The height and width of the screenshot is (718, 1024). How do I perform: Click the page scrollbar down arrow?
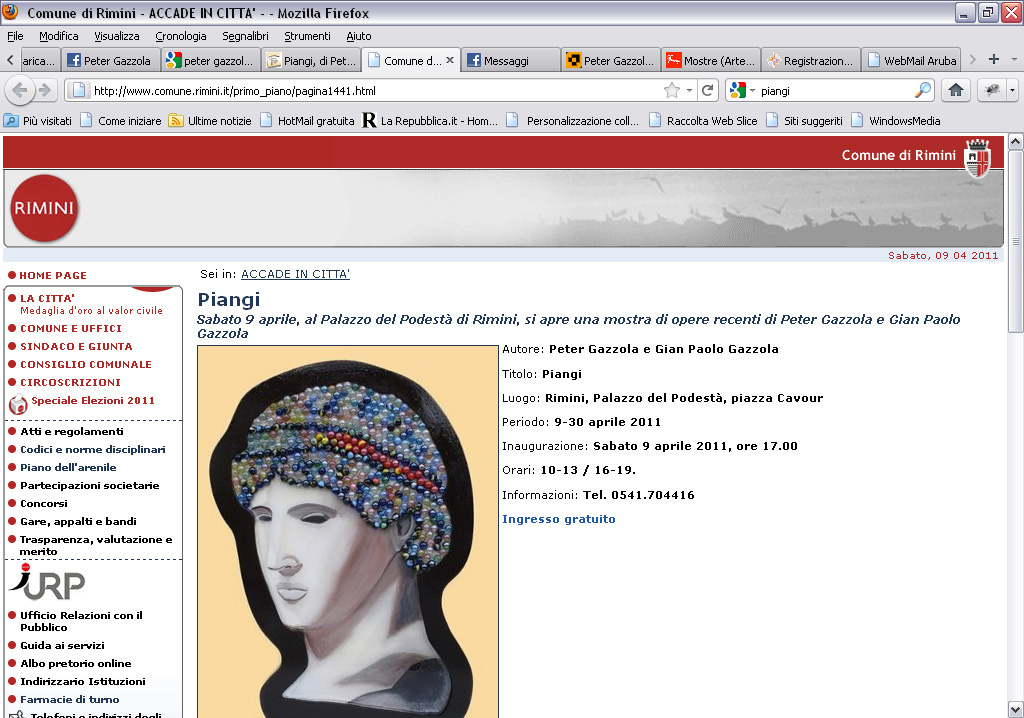1015,710
